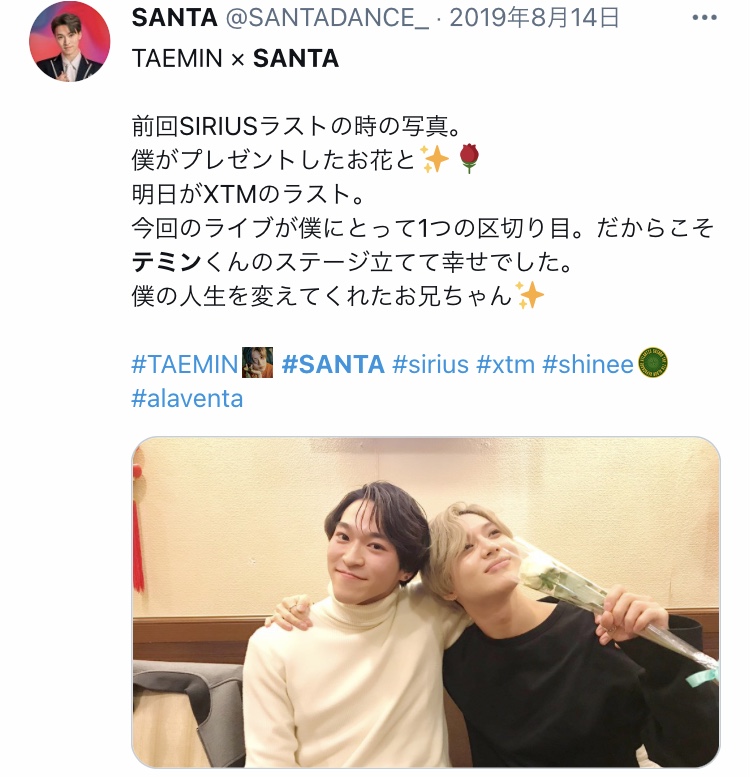Open the #TAEMIN hashtag
Image resolution: width=750 pixels, height=777 pixels.
point(185,365)
